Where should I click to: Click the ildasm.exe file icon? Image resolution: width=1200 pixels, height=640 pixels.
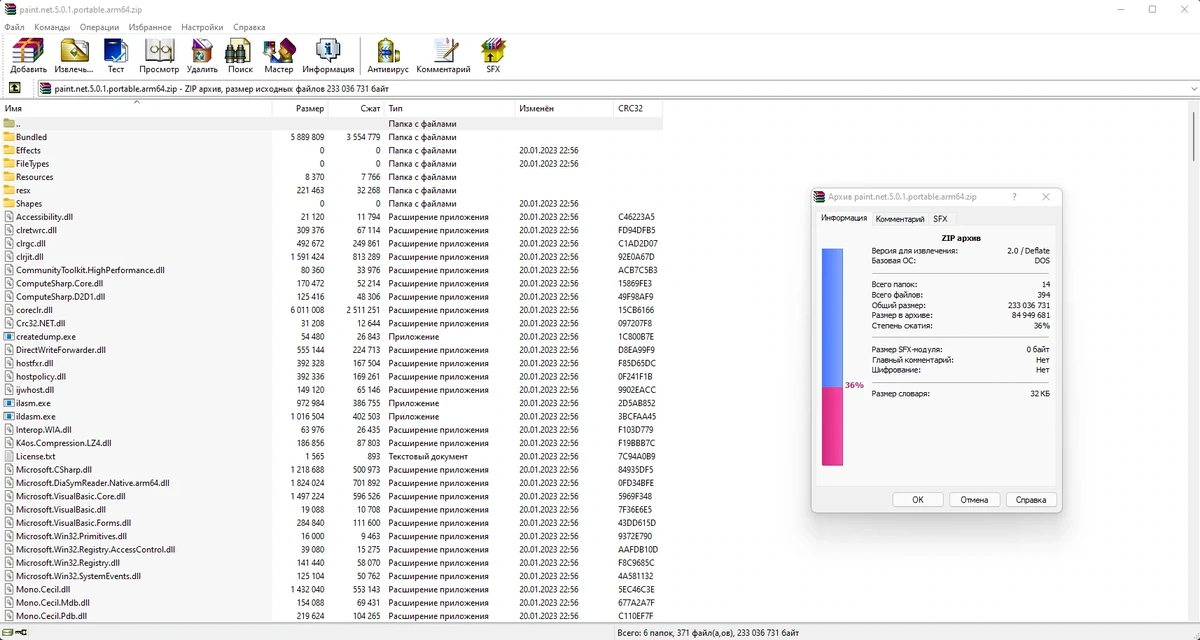9,416
